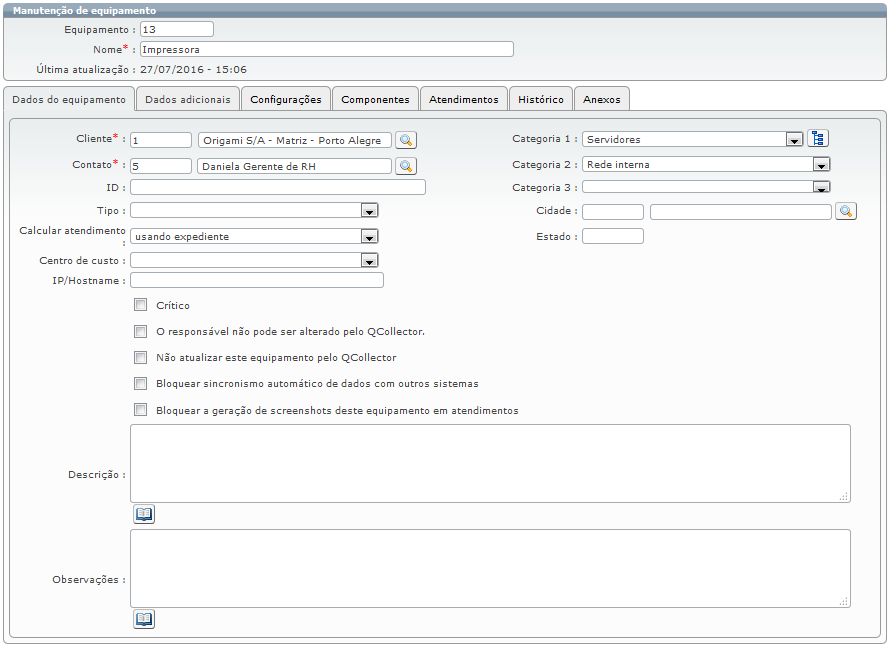Go to the Atendimentos tab

pos(463,100)
